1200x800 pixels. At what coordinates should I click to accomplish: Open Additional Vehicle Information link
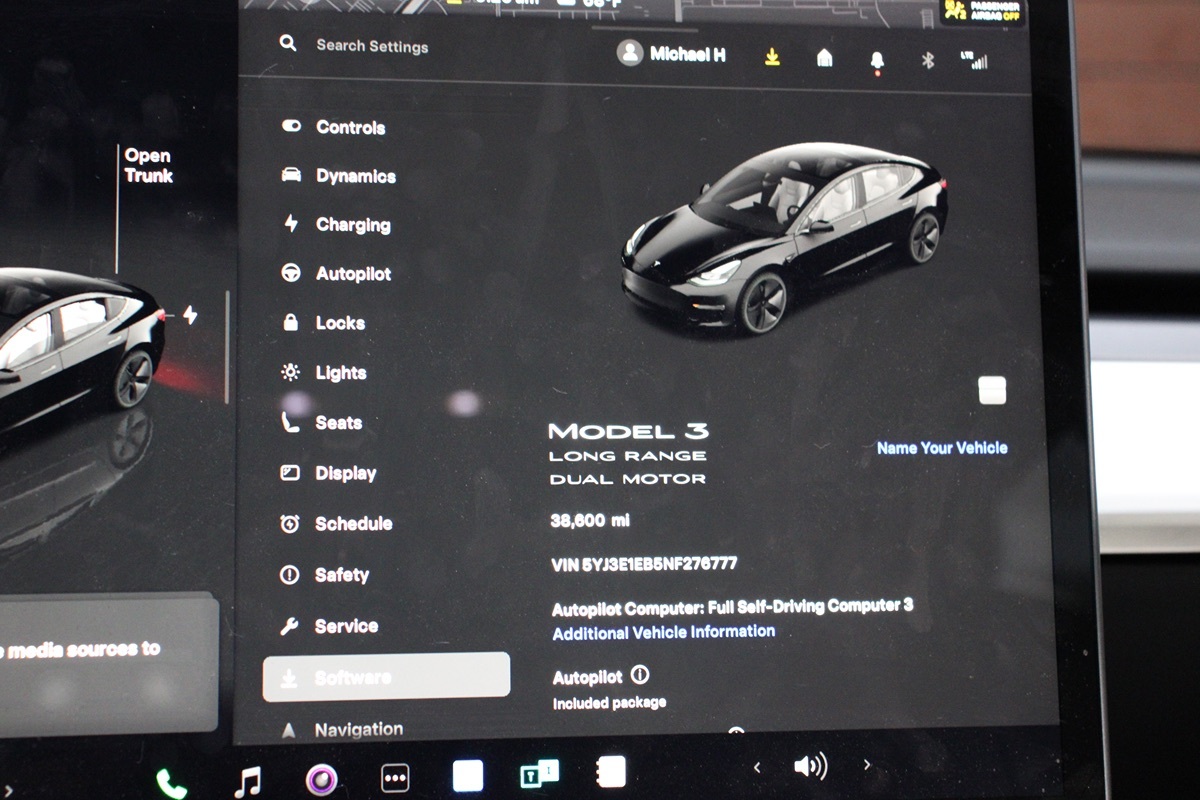(663, 632)
